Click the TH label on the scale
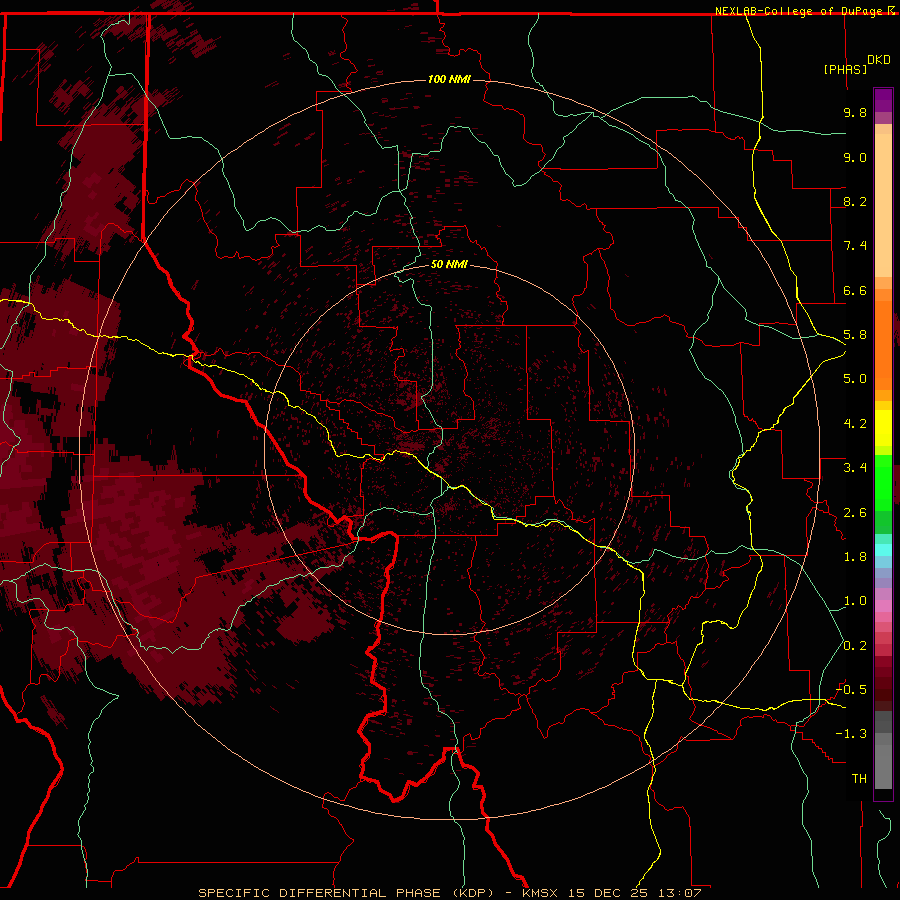This screenshot has height=900, width=900. point(859,779)
